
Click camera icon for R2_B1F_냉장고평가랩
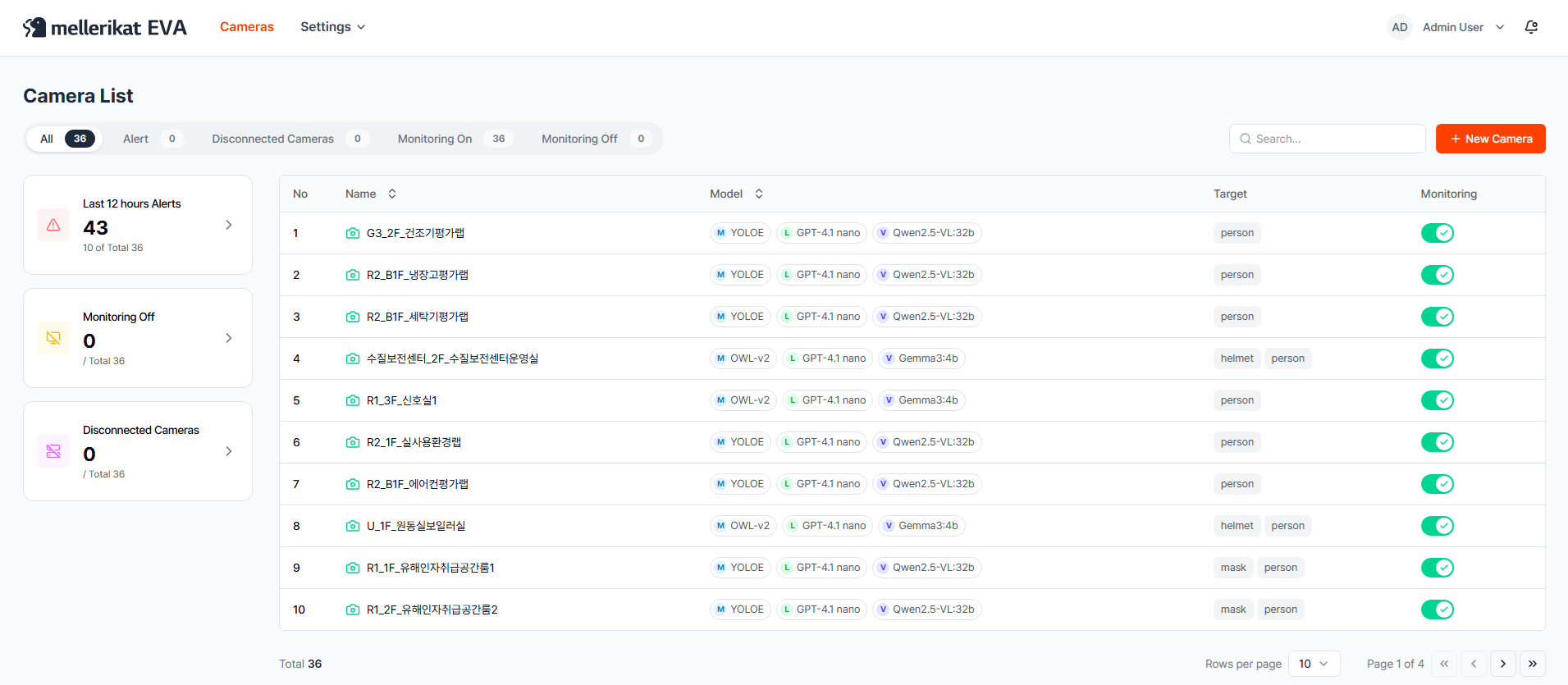(353, 275)
